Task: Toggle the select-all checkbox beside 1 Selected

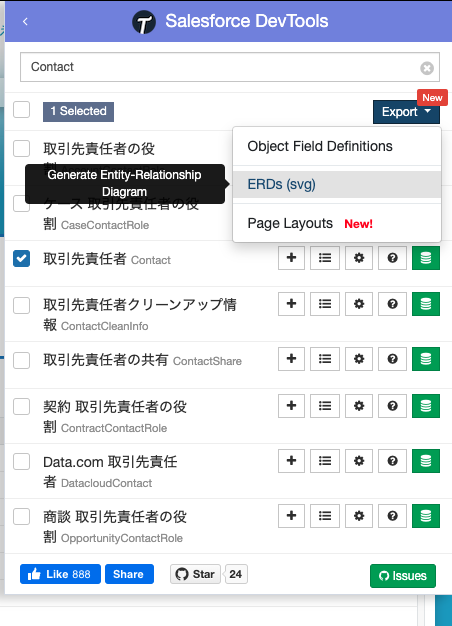Action: 22,109
